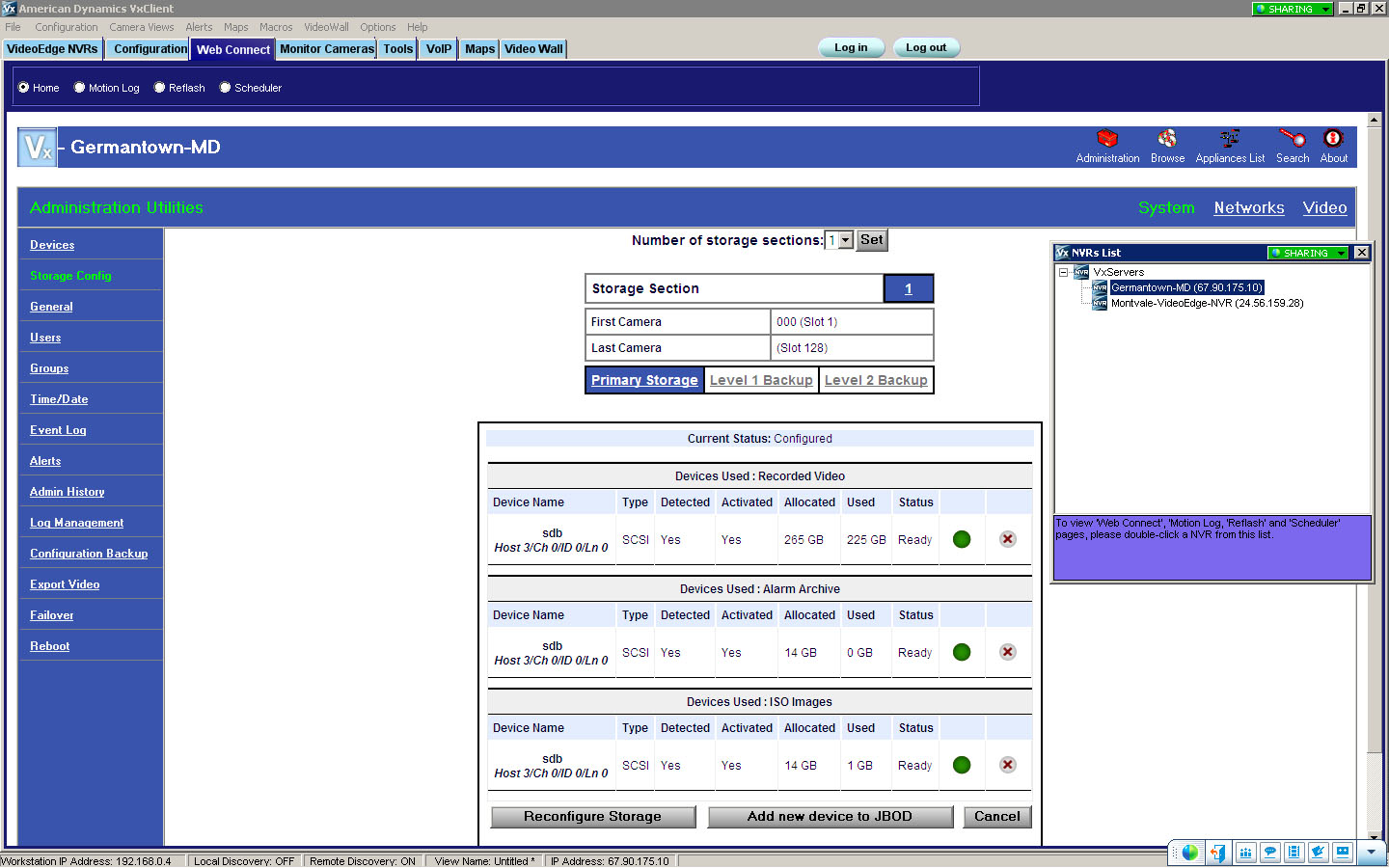The width and height of the screenshot is (1389, 868).
Task: Click the NVR icon beside Montvale-VideoEdge-NVR
Action: click(1100, 303)
